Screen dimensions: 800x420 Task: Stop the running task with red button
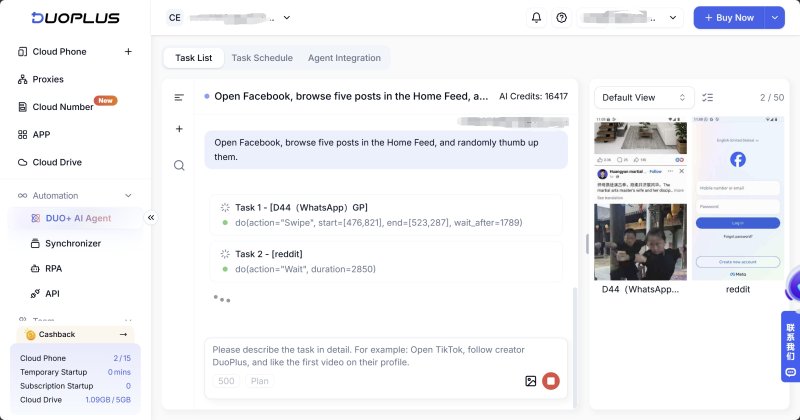pos(551,381)
